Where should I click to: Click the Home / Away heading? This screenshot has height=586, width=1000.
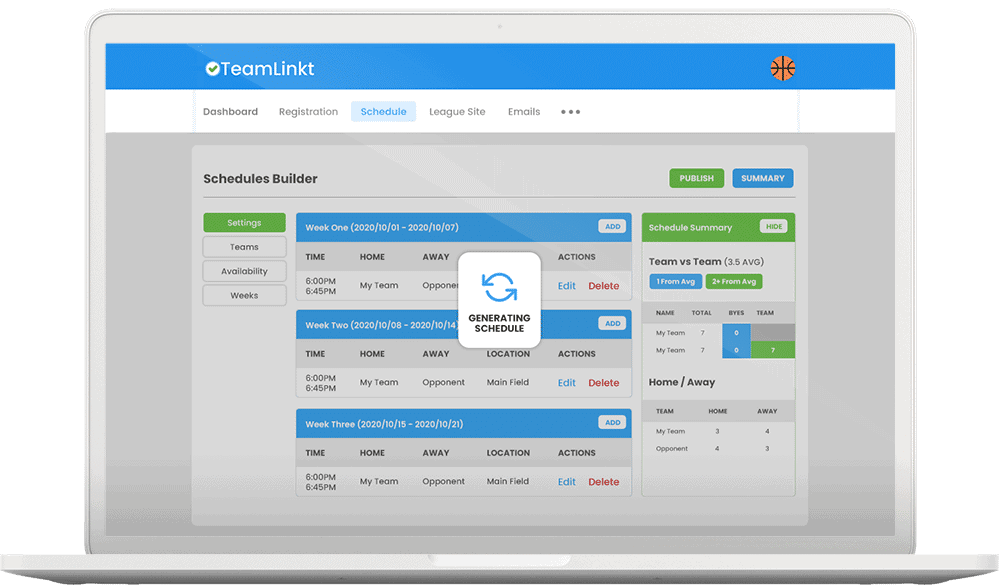pyautogui.click(x=682, y=382)
